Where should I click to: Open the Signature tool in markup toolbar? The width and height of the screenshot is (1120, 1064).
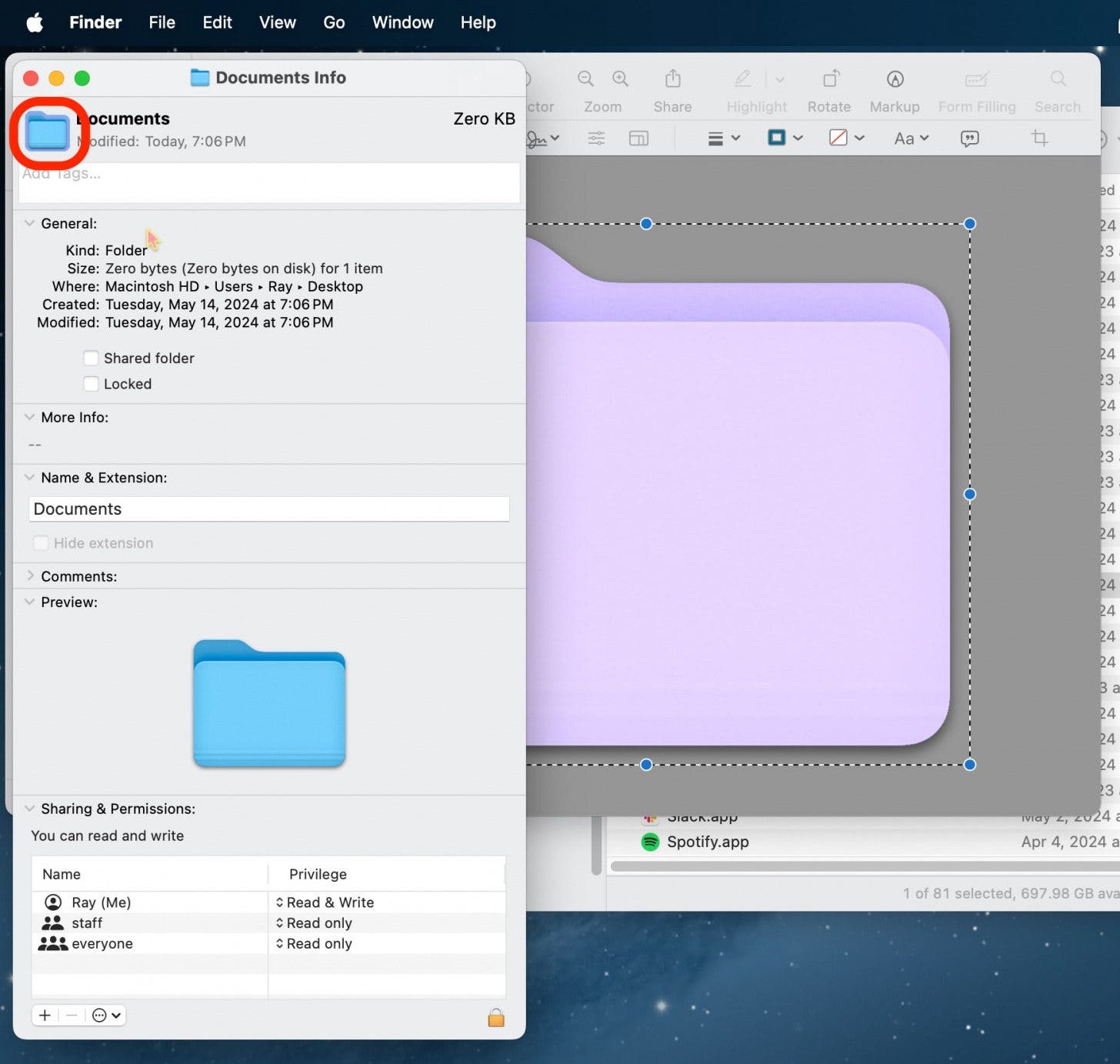538,138
